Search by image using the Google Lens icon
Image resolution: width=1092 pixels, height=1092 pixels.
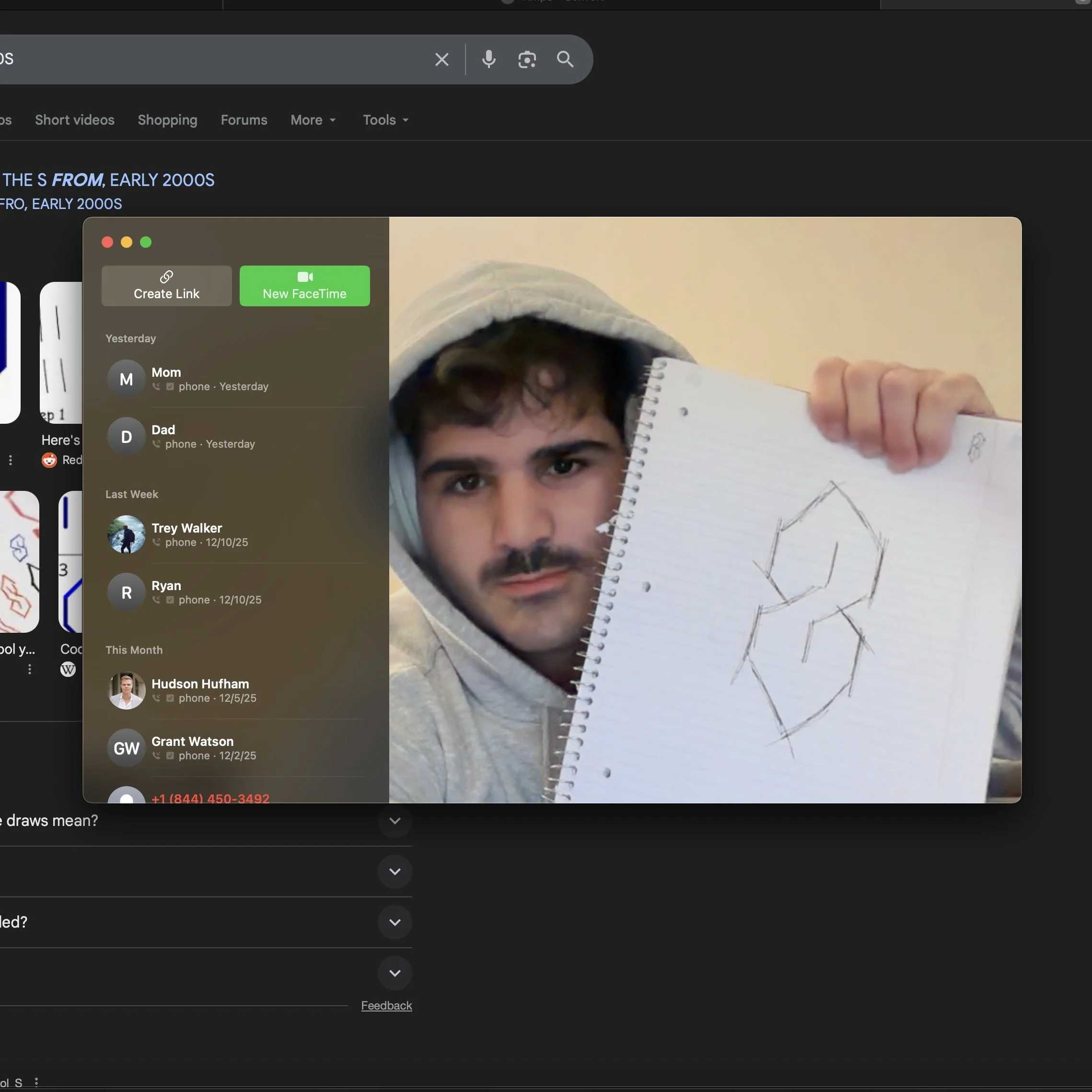pos(527,59)
